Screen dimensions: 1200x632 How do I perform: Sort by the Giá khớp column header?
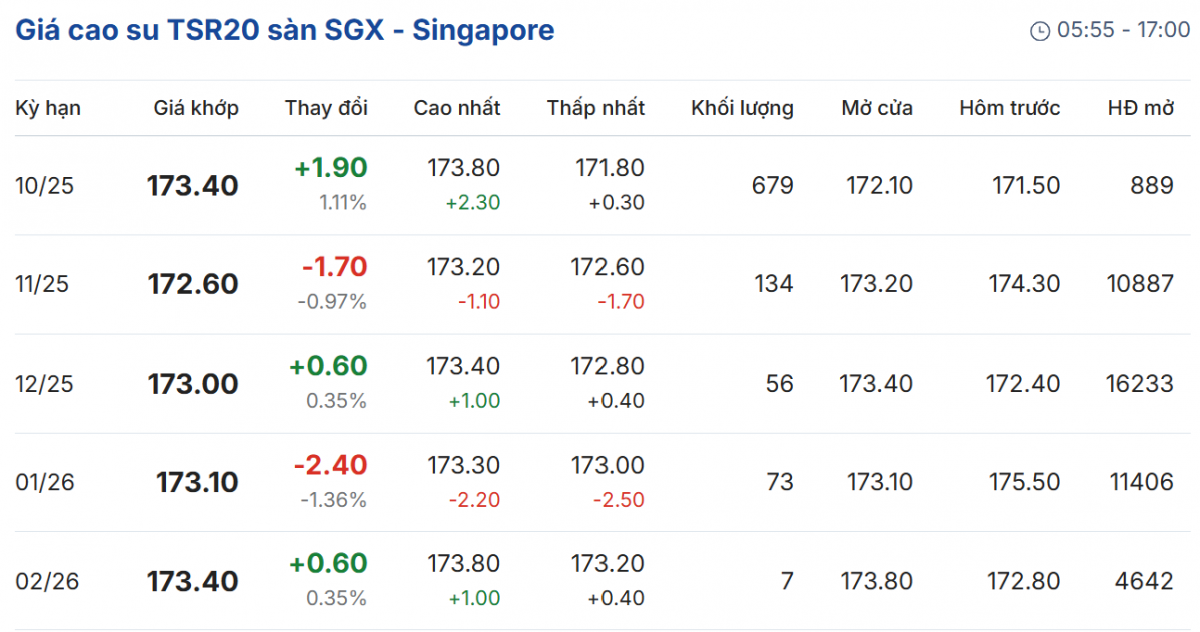point(196,108)
